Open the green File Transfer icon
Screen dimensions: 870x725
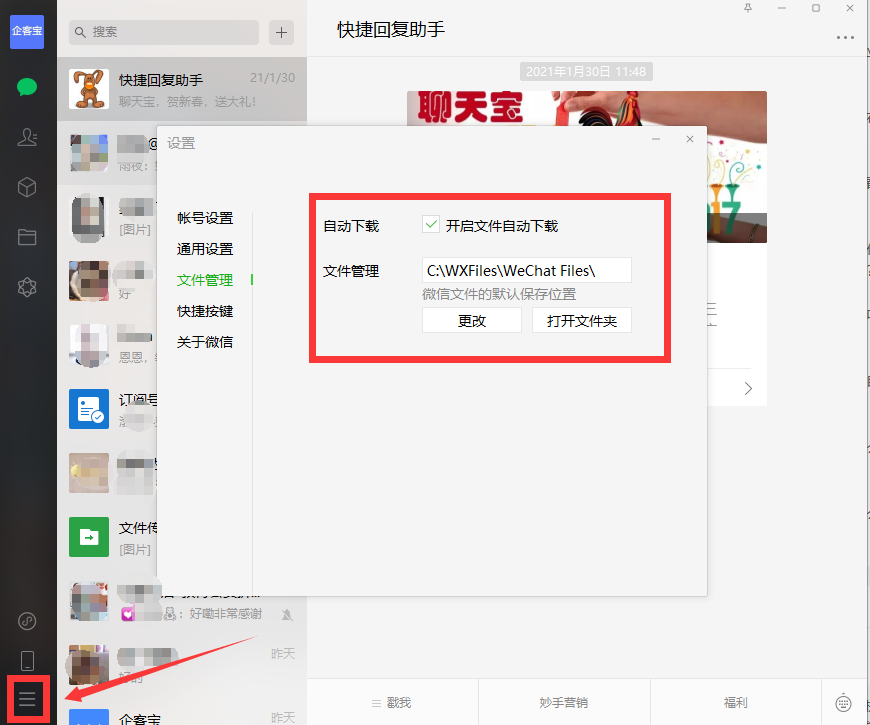89,536
